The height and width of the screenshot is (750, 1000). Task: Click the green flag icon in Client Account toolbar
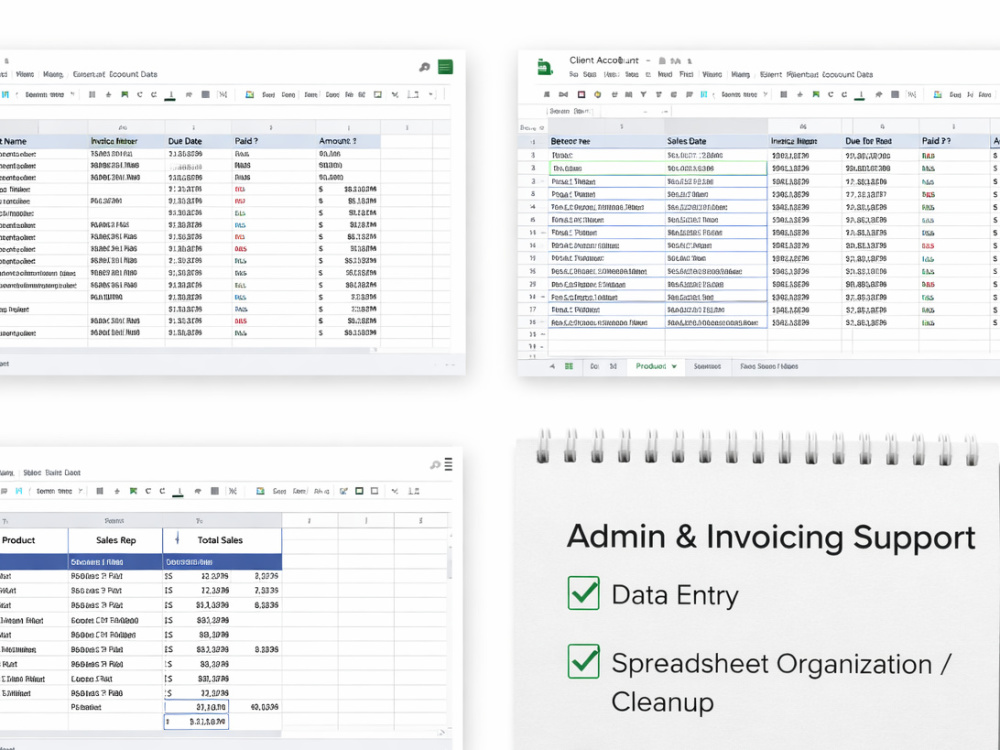pos(816,94)
